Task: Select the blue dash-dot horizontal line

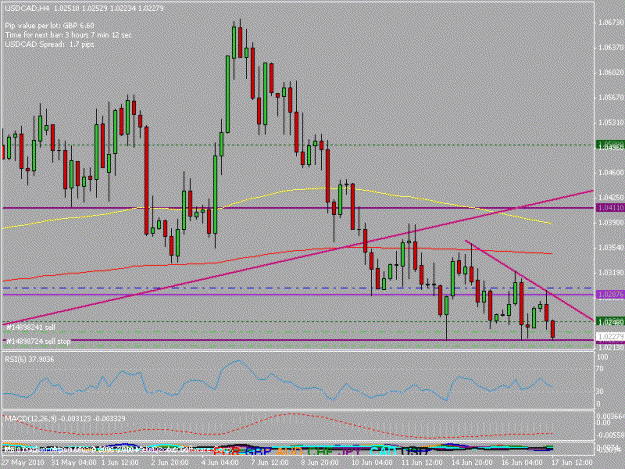Action: [297, 288]
